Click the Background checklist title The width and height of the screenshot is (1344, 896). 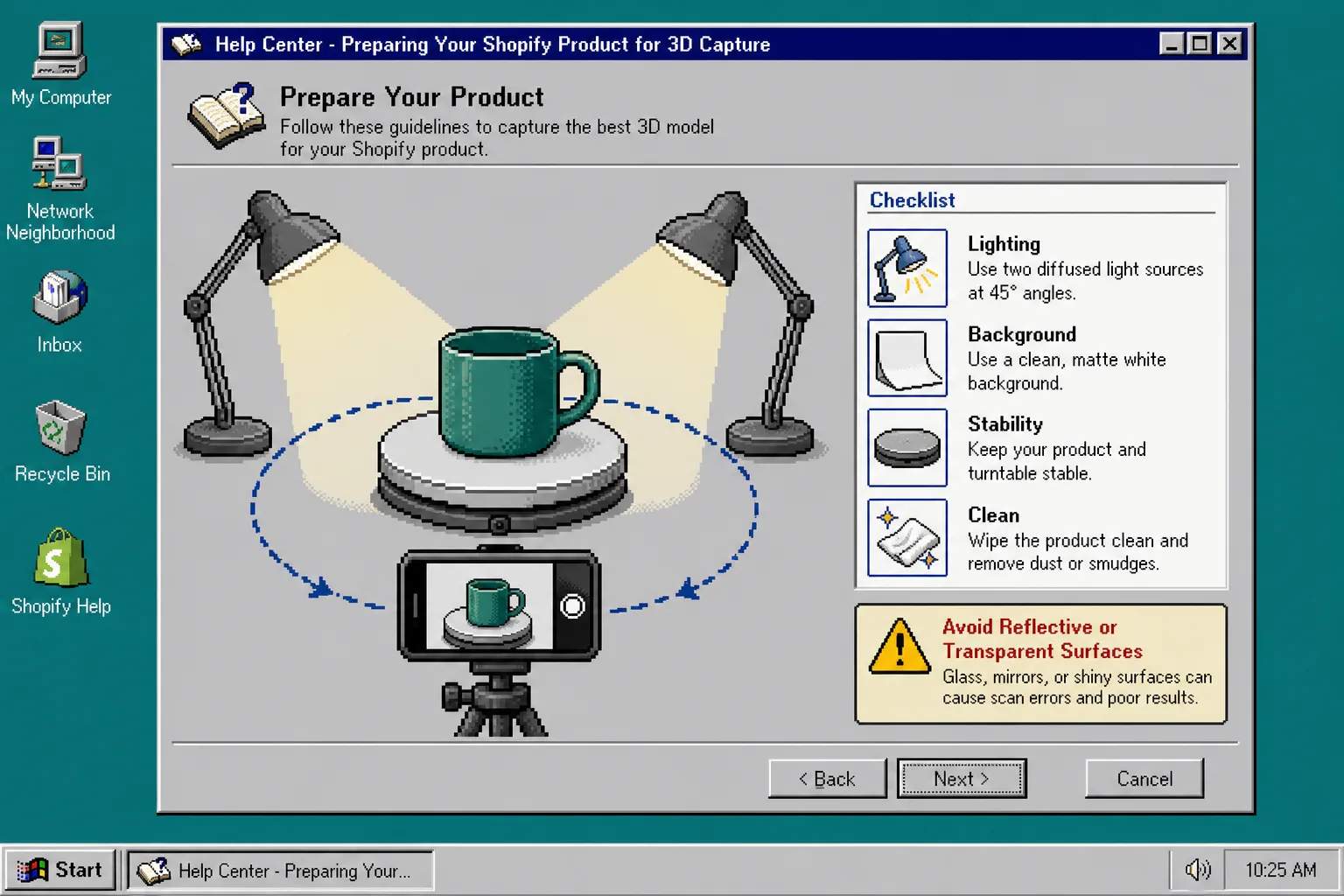(1022, 334)
